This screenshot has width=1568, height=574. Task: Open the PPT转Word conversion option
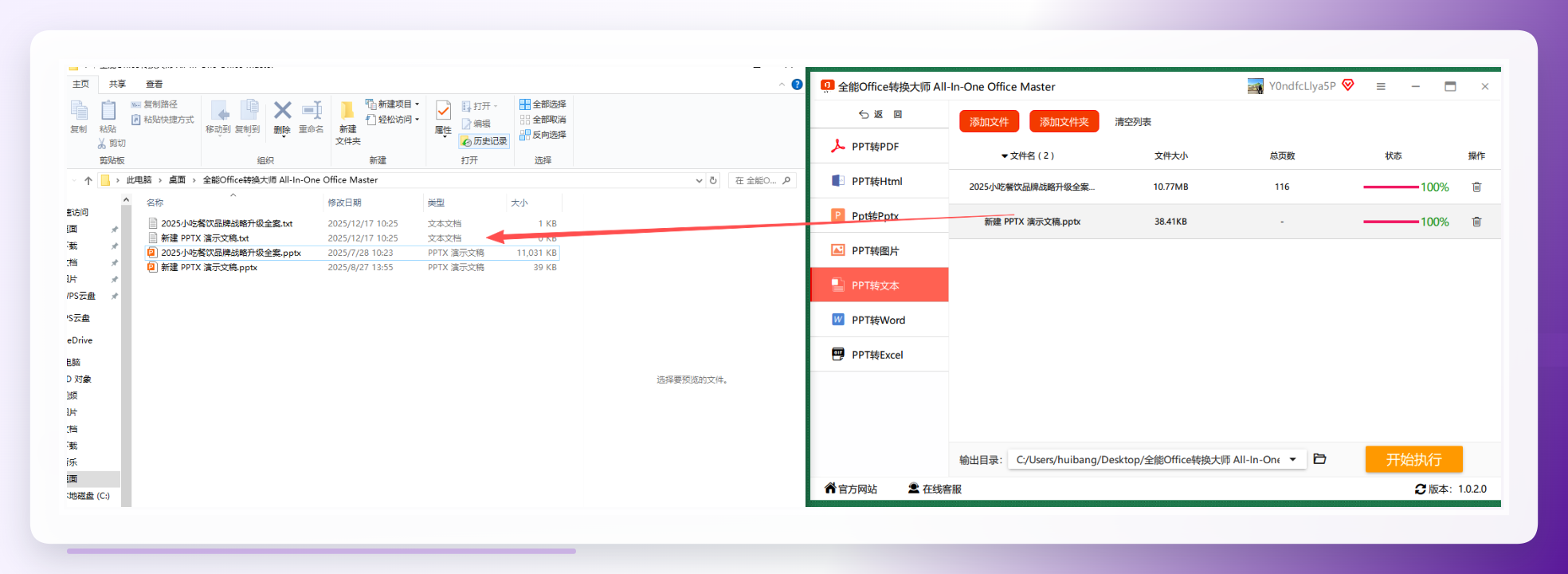point(879,320)
